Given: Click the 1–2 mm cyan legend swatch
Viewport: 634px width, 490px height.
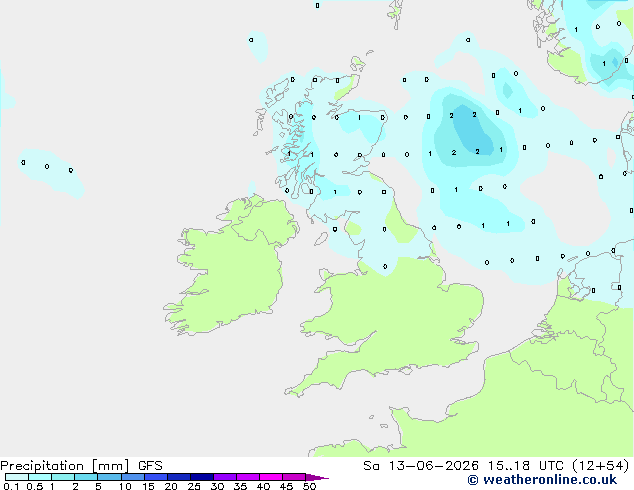Looking at the screenshot, I should [63, 477].
